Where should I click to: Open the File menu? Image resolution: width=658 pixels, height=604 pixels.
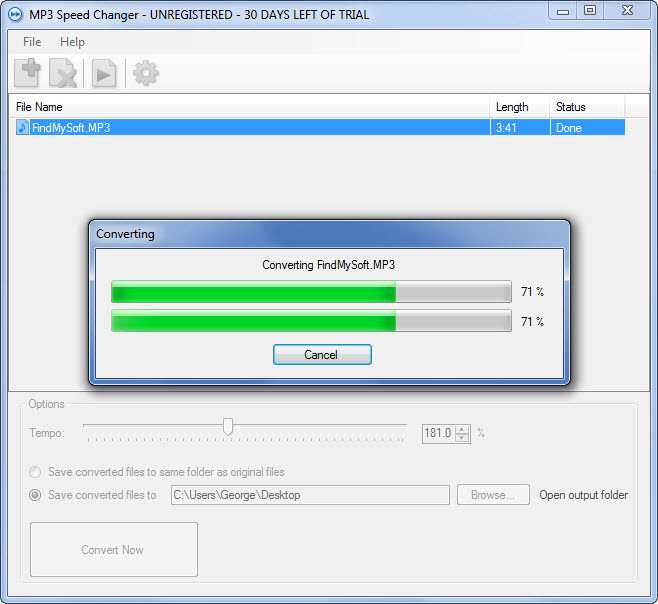coord(32,42)
